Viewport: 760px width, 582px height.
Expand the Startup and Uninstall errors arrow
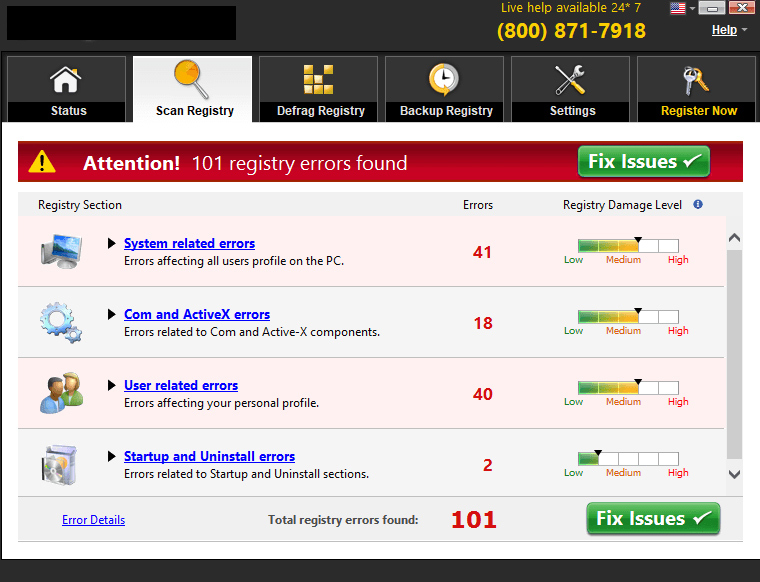pyautogui.click(x=112, y=457)
